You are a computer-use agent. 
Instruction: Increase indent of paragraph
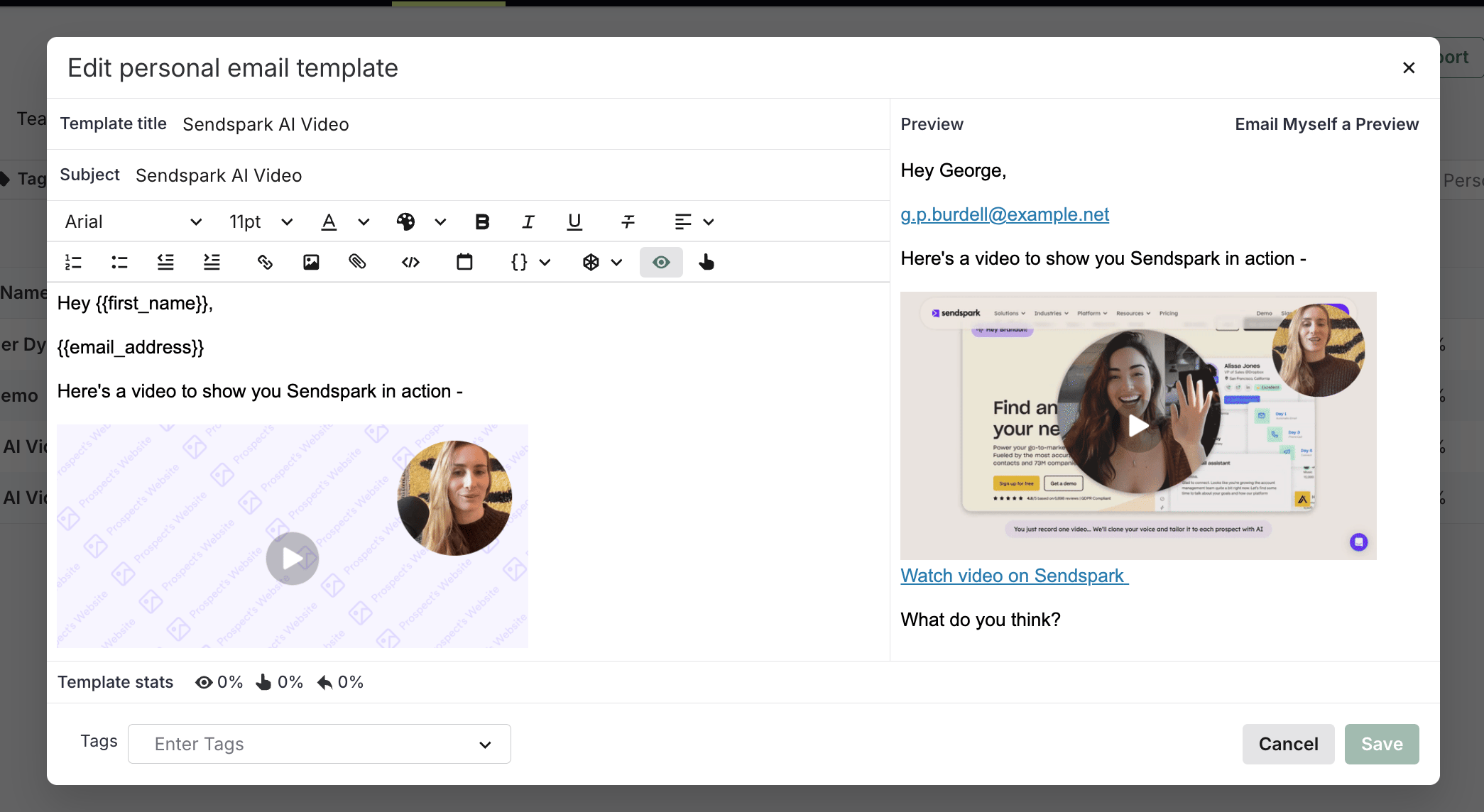212,263
